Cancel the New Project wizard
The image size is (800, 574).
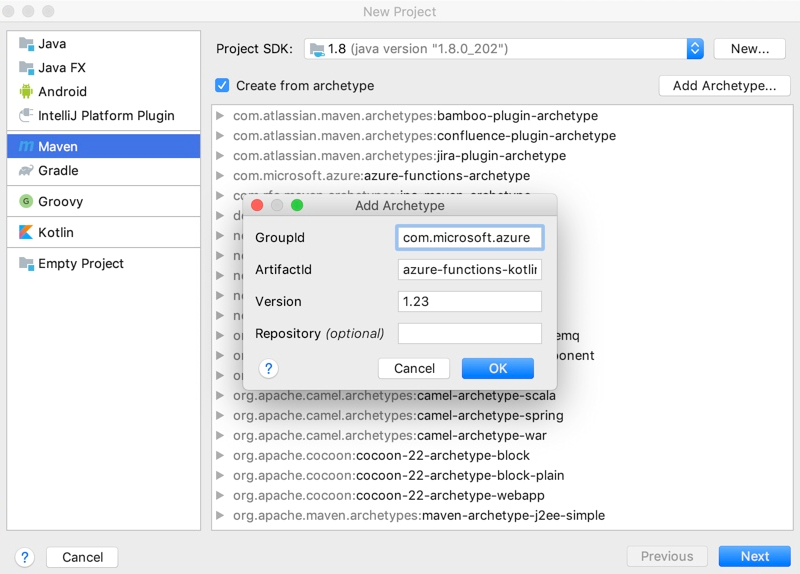82,557
